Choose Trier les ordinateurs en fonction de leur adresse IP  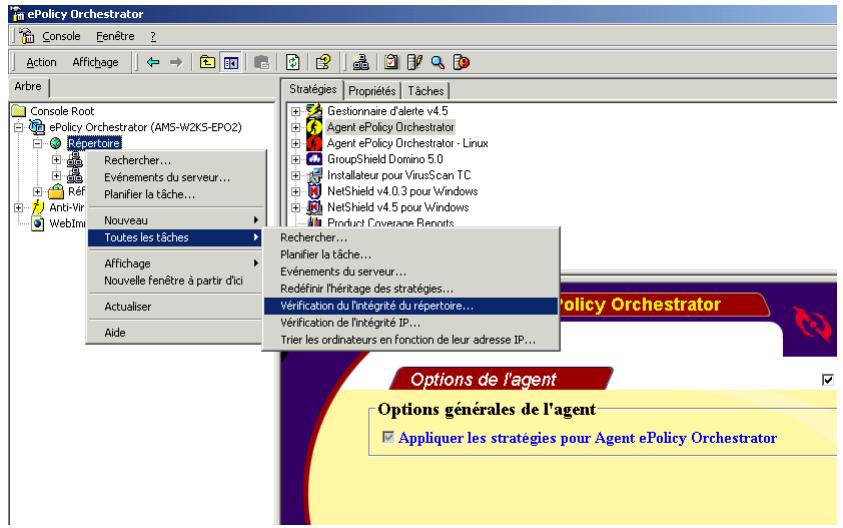point(411,340)
